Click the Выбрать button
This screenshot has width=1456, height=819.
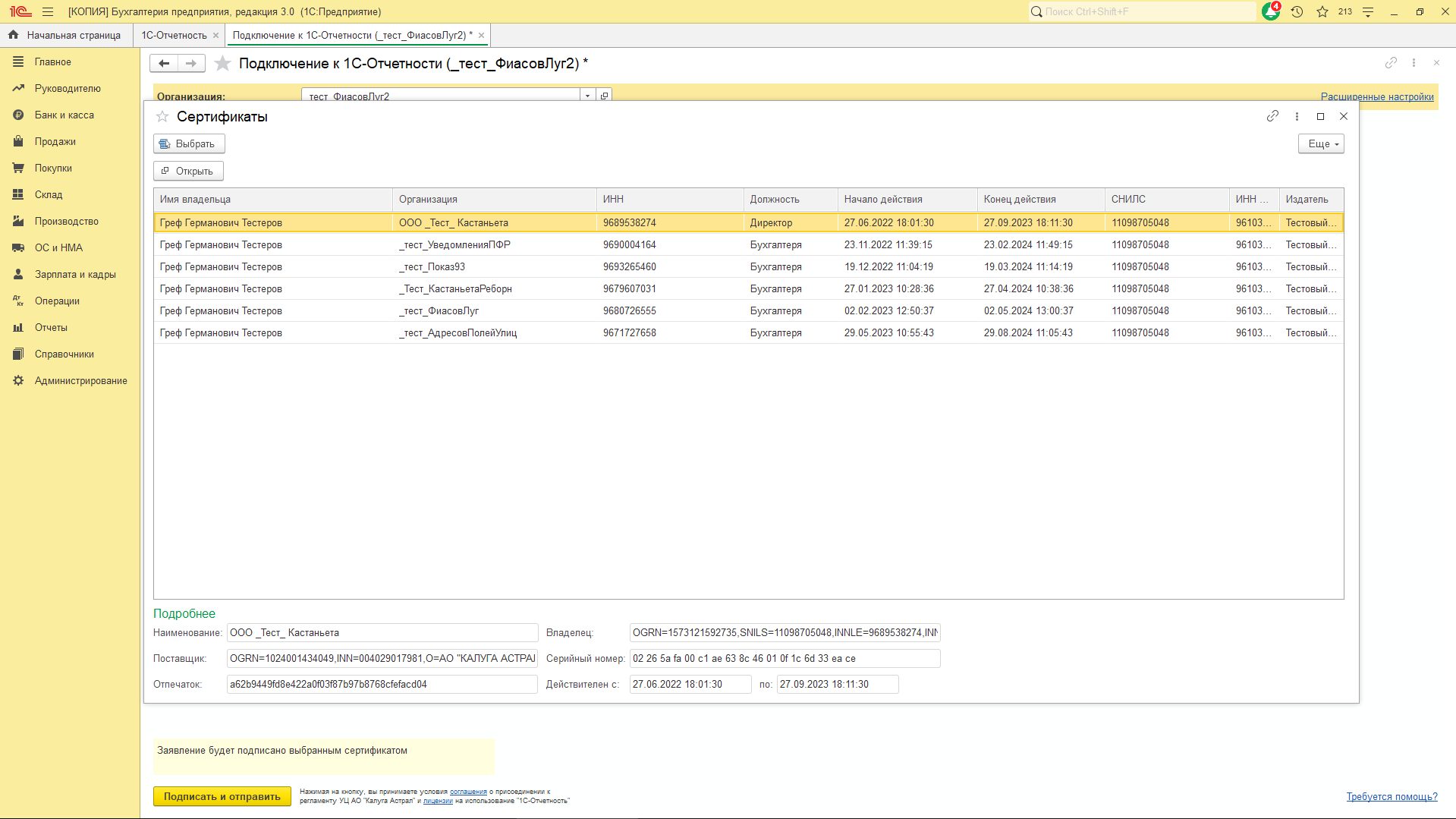pyautogui.click(x=189, y=143)
